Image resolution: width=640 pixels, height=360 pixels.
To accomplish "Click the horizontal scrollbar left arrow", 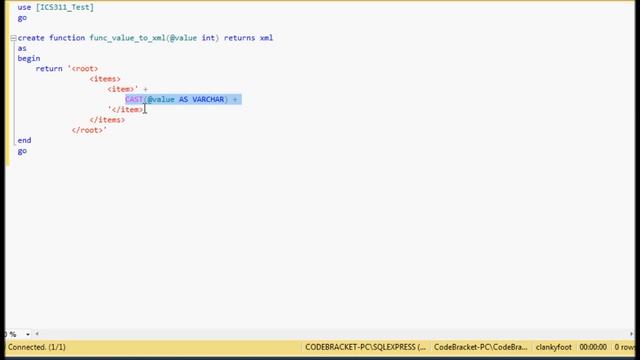I will click(x=37, y=334).
